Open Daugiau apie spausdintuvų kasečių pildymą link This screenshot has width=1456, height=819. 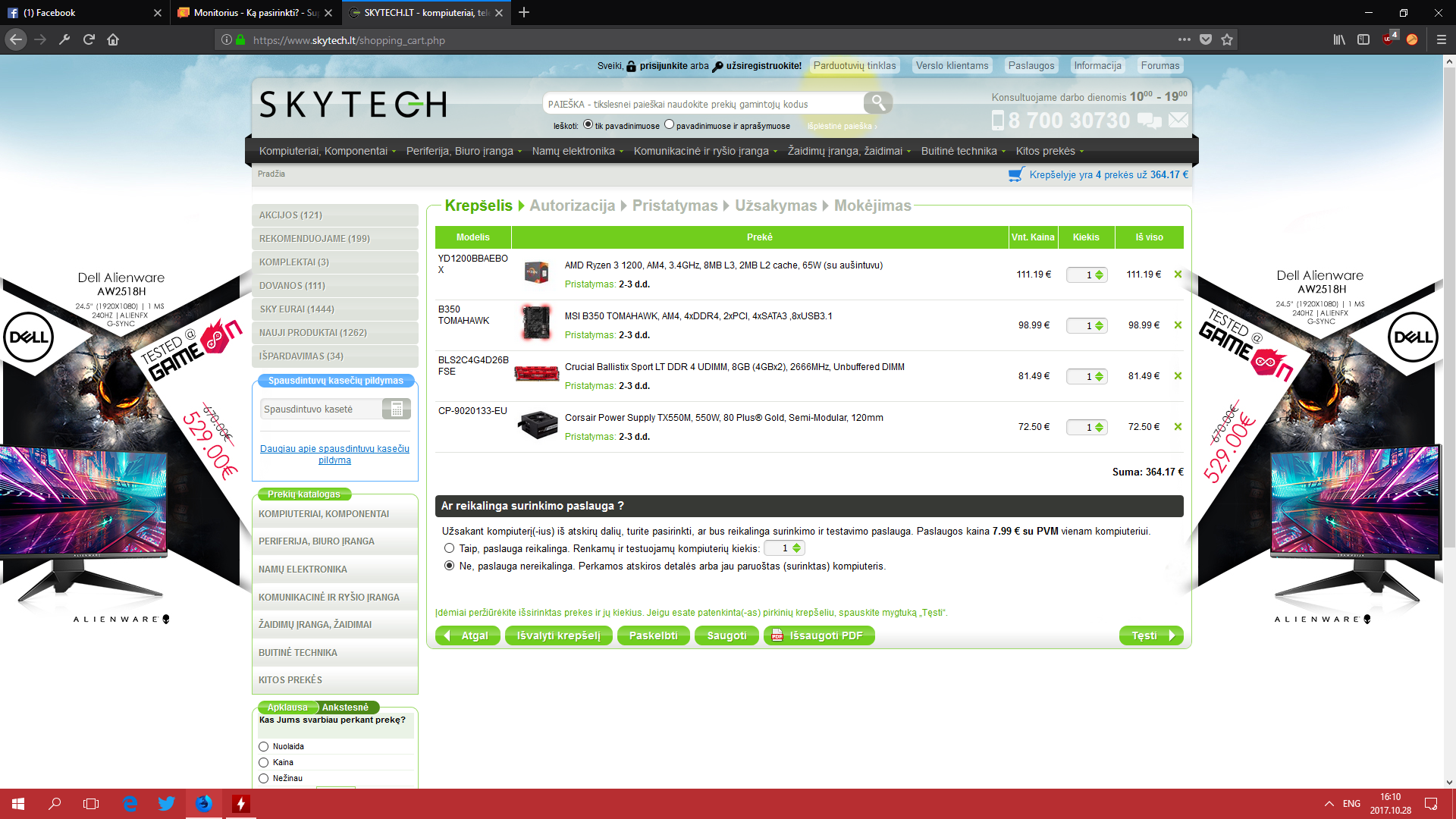[x=334, y=454]
